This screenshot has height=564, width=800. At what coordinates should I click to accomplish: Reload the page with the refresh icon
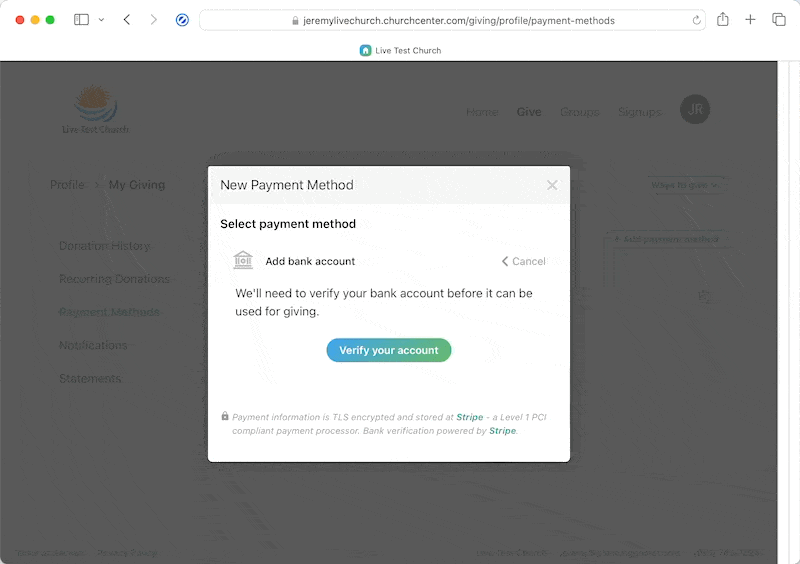(696, 20)
